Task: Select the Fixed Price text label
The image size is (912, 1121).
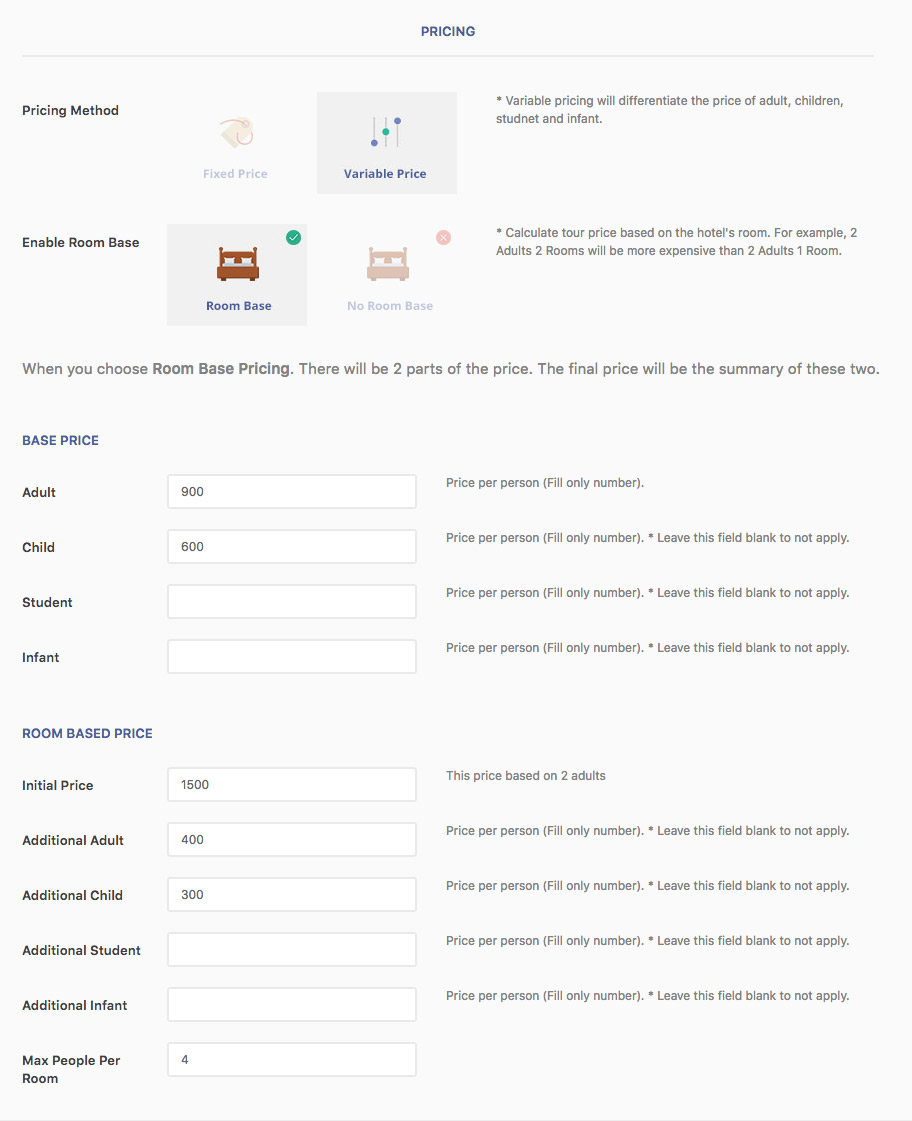Action: [x=235, y=174]
